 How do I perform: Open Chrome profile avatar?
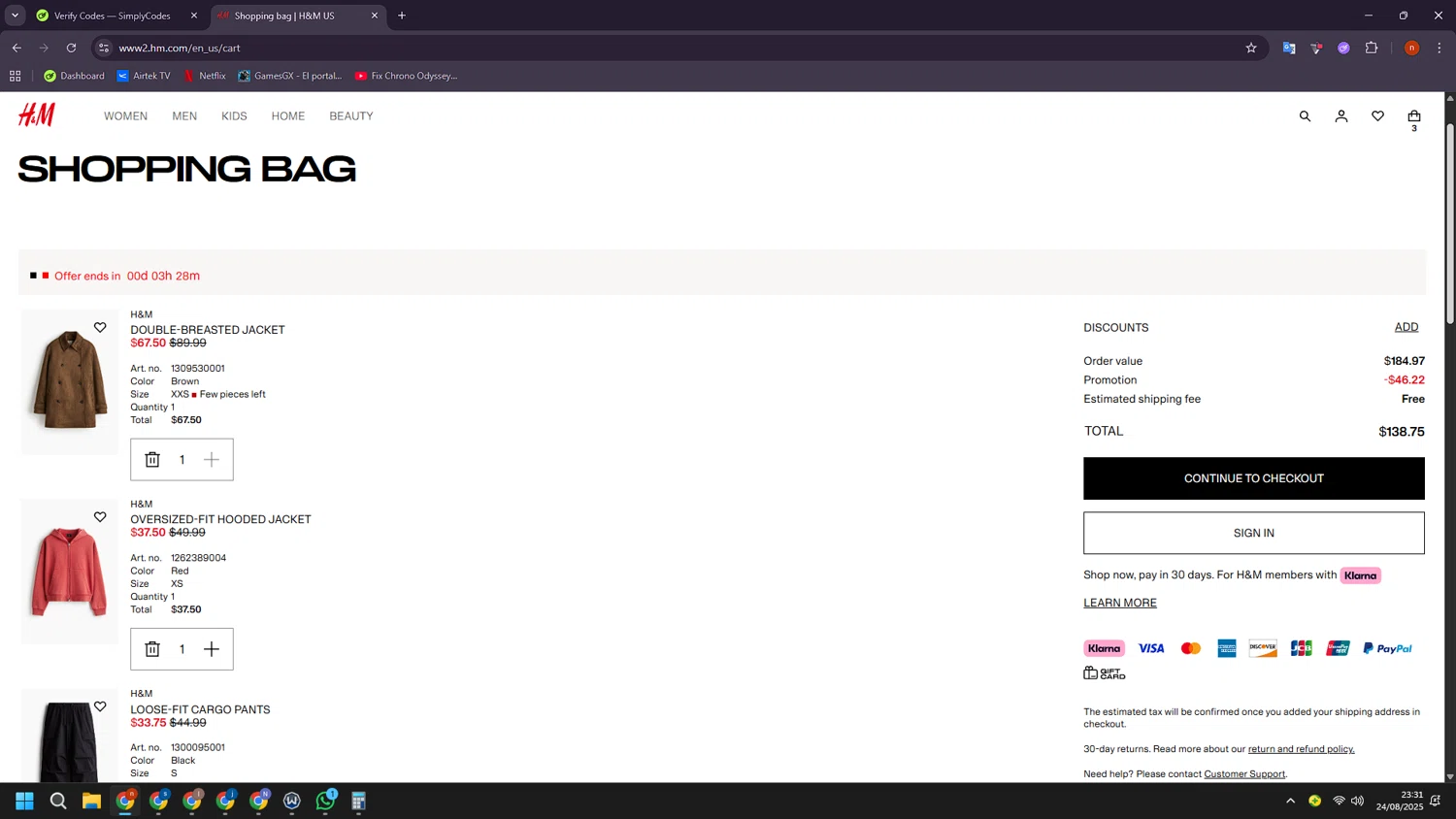click(x=1412, y=48)
